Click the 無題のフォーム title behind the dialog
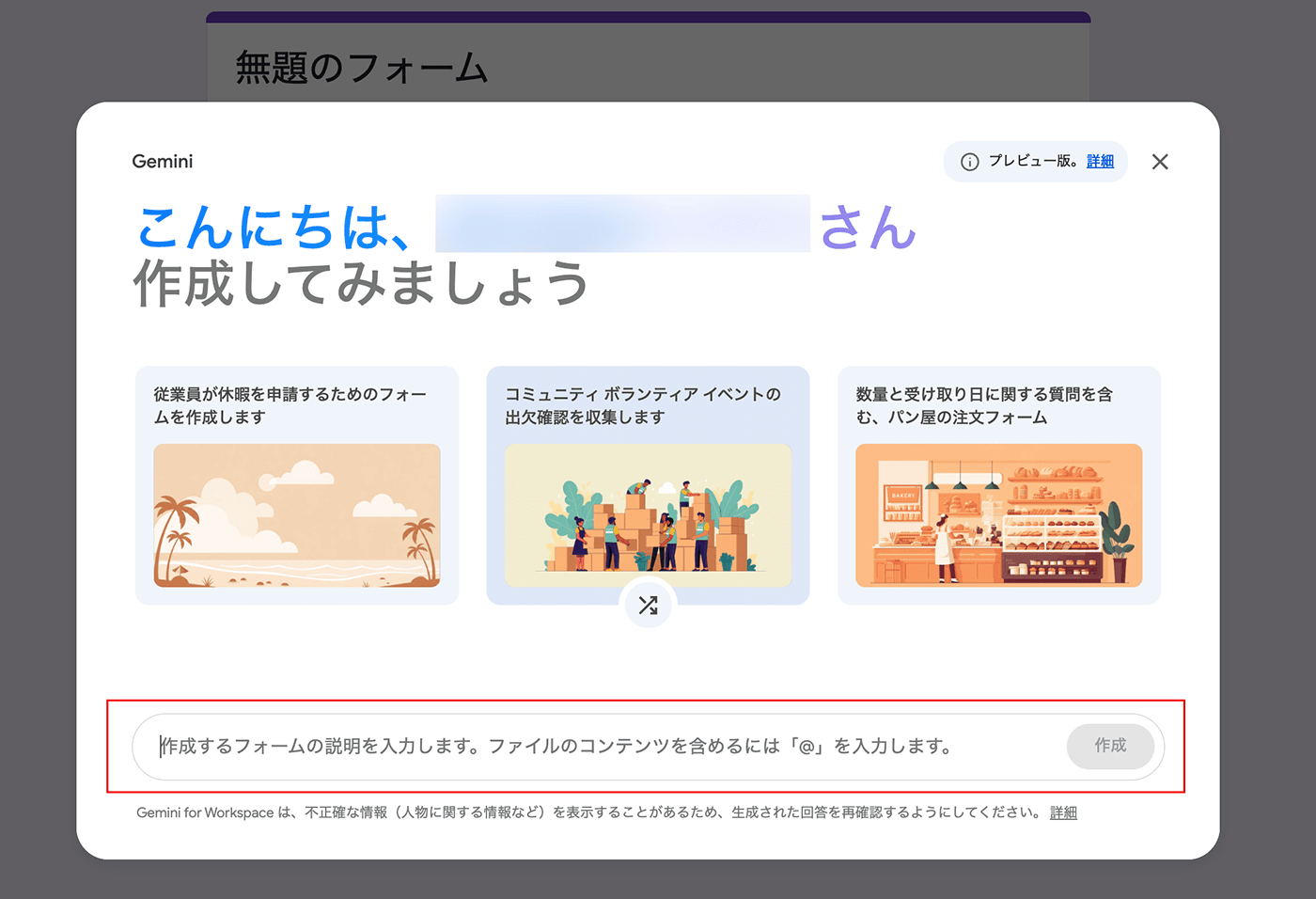Screen dimensions: 1316x899 (x=361, y=69)
